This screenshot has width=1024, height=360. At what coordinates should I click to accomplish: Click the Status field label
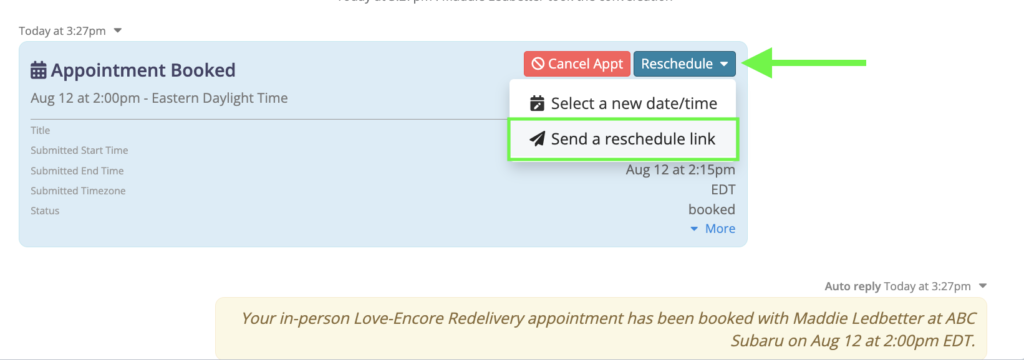[45, 211]
